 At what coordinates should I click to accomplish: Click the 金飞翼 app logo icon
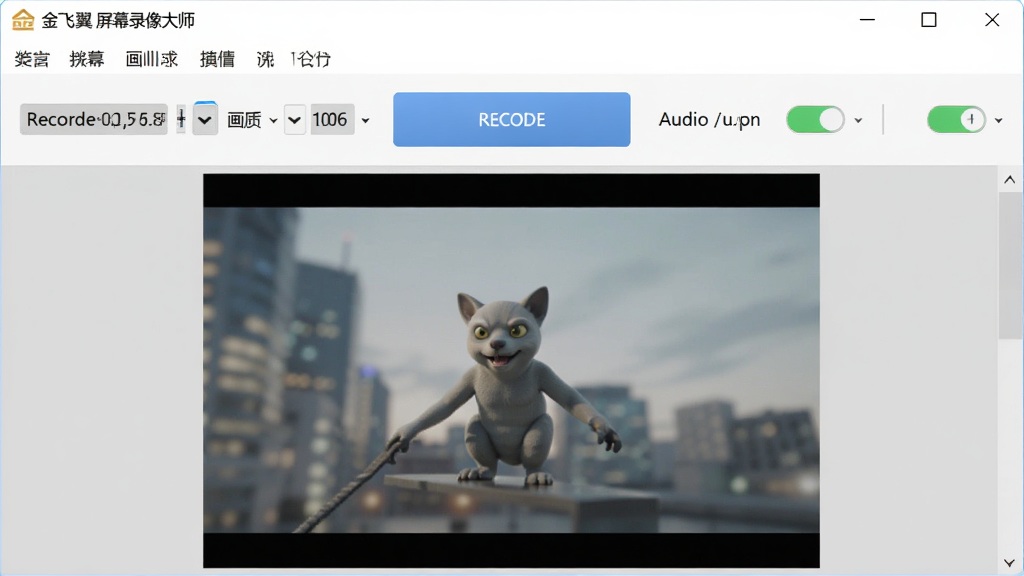pos(23,20)
